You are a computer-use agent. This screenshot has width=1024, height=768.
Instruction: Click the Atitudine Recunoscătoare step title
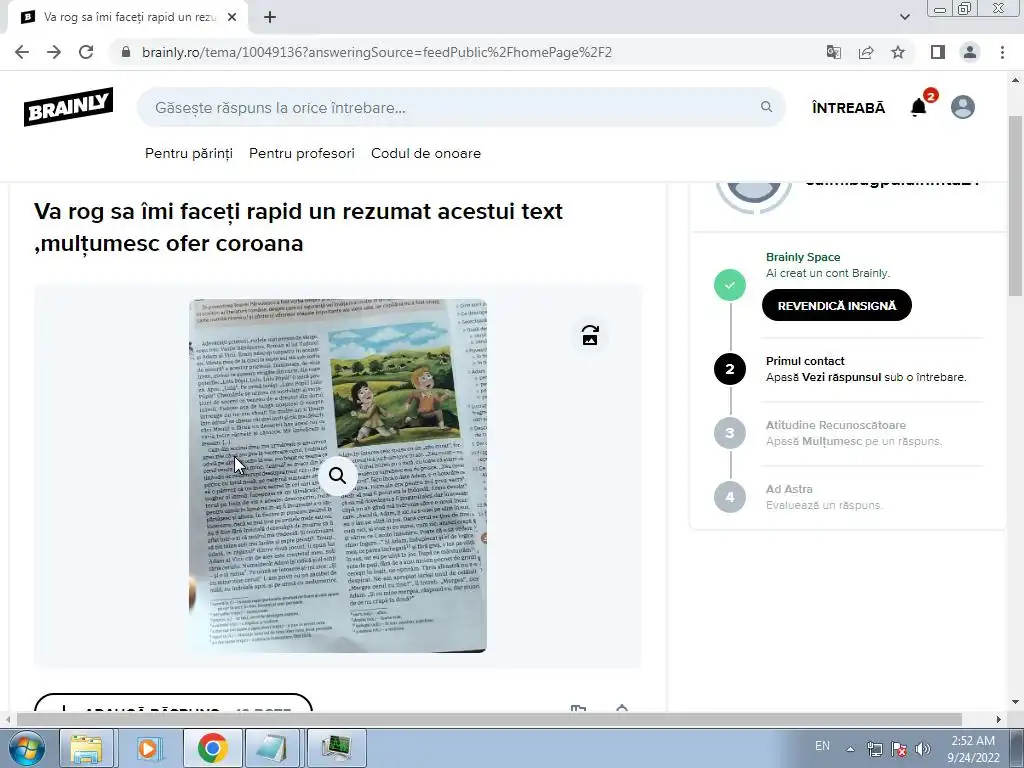835,425
